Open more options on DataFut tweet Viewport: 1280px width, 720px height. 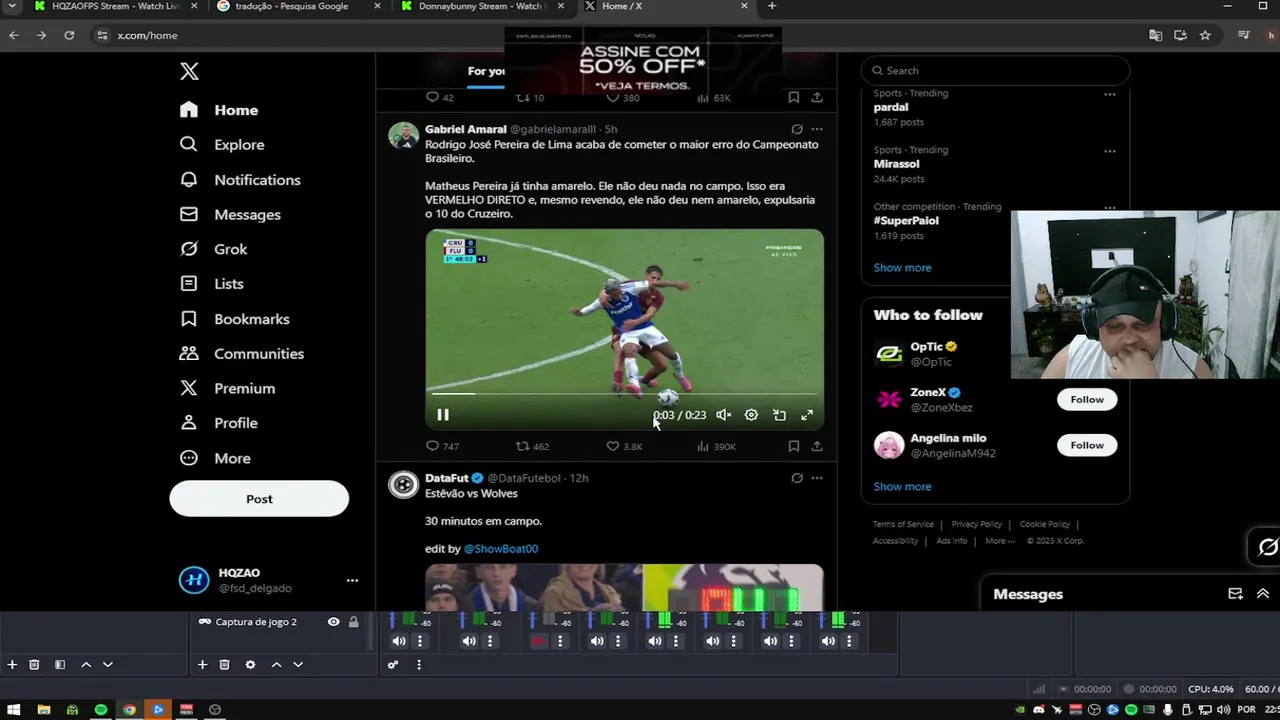coord(817,478)
